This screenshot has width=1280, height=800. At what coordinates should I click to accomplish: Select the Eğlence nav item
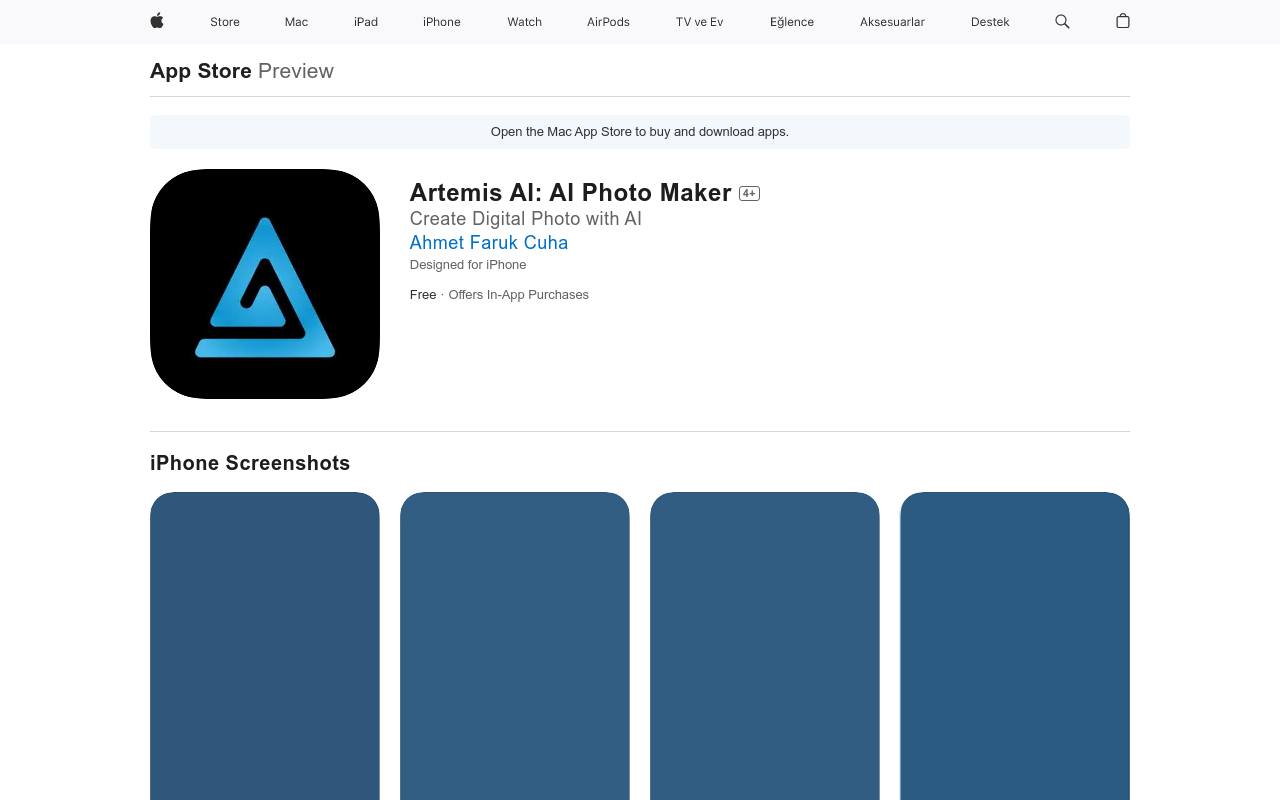coord(792,22)
